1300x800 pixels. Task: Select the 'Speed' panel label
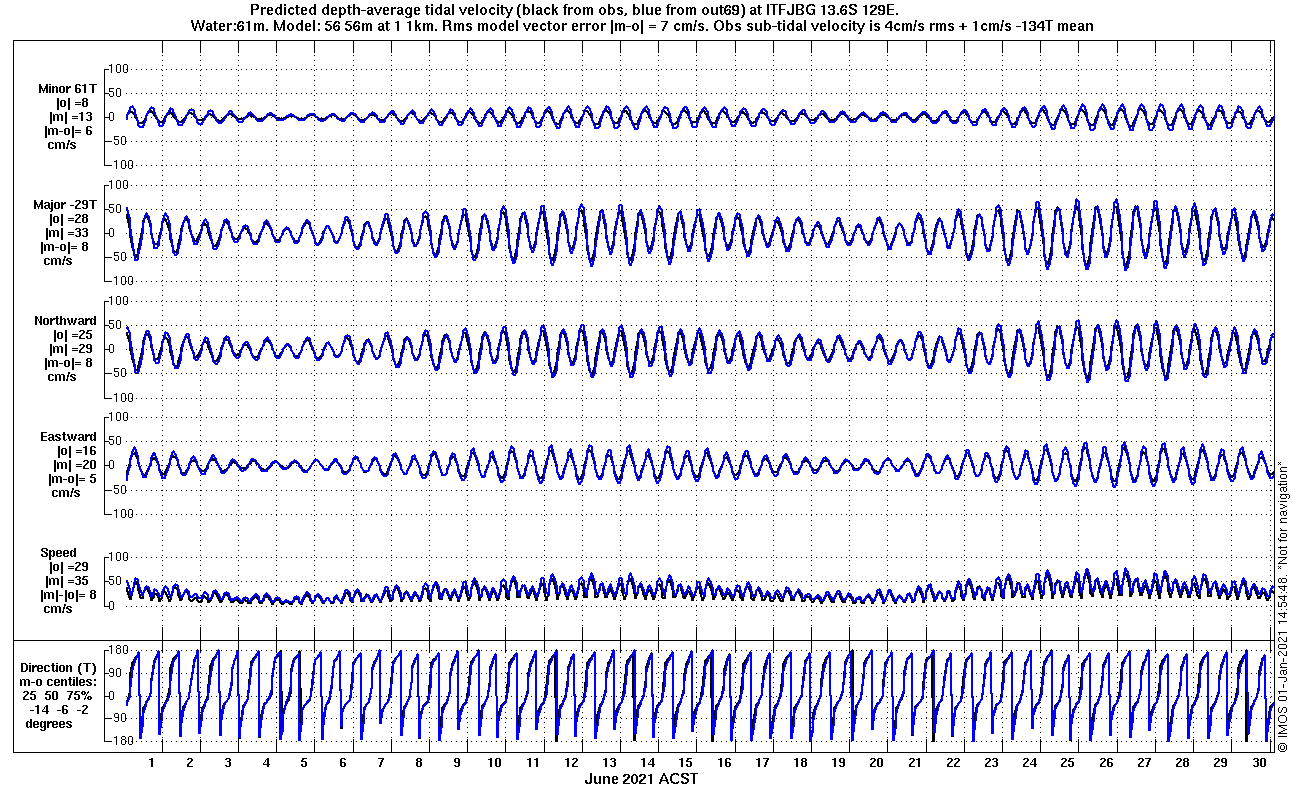click(x=58, y=553)
